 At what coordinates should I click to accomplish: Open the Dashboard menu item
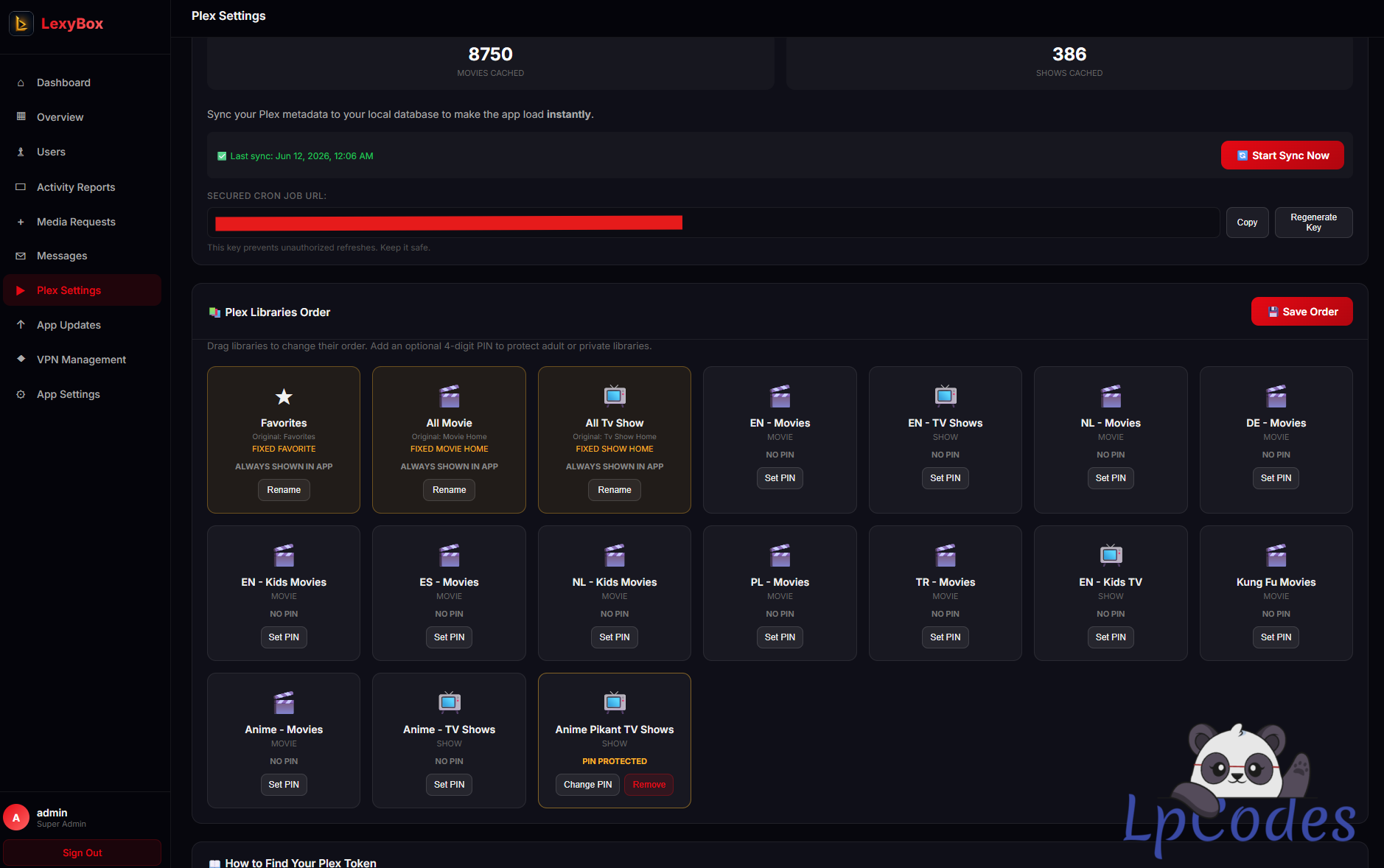(x=83, y=83)
